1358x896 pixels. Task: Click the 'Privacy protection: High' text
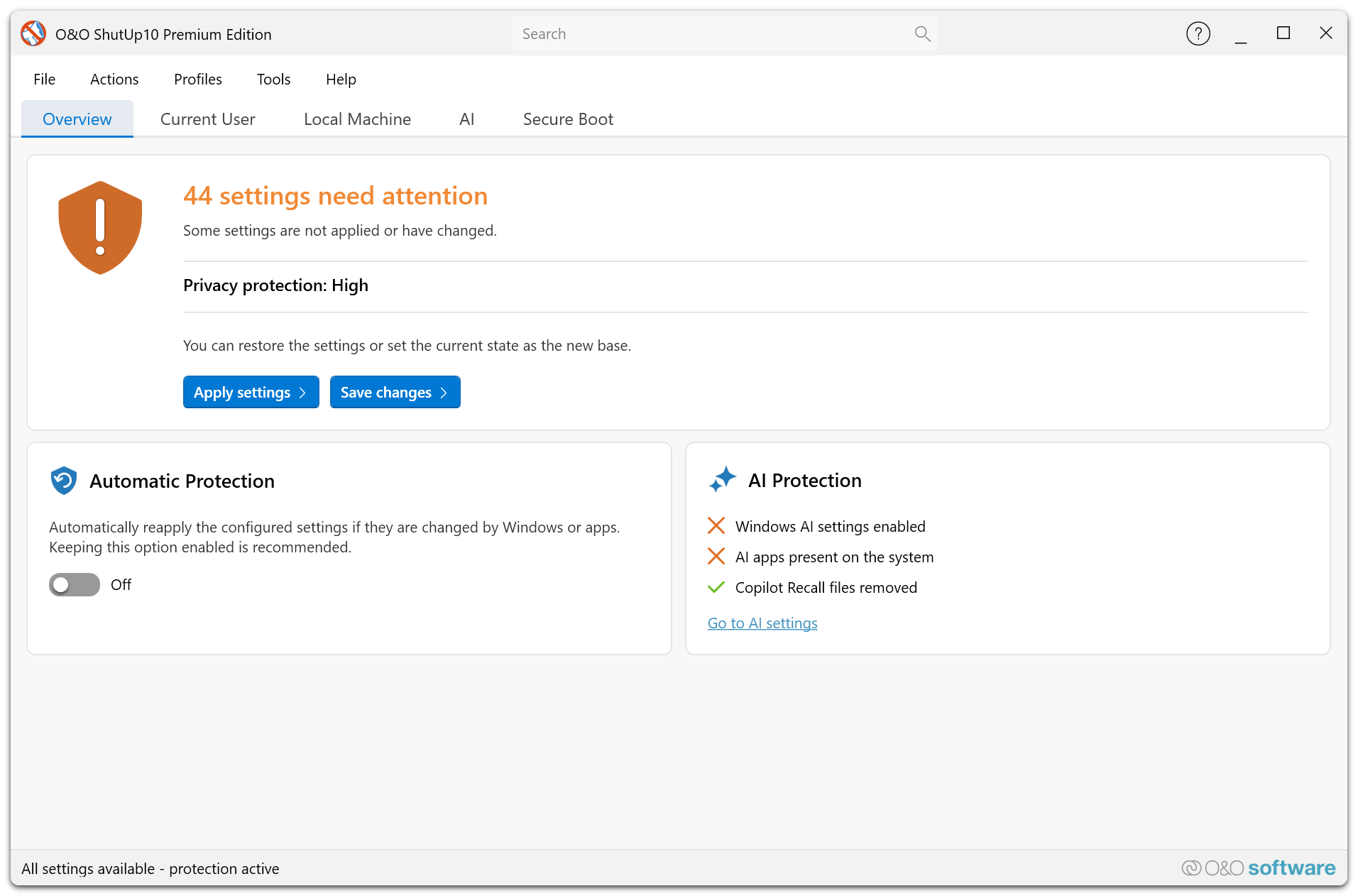pos(275,285)
